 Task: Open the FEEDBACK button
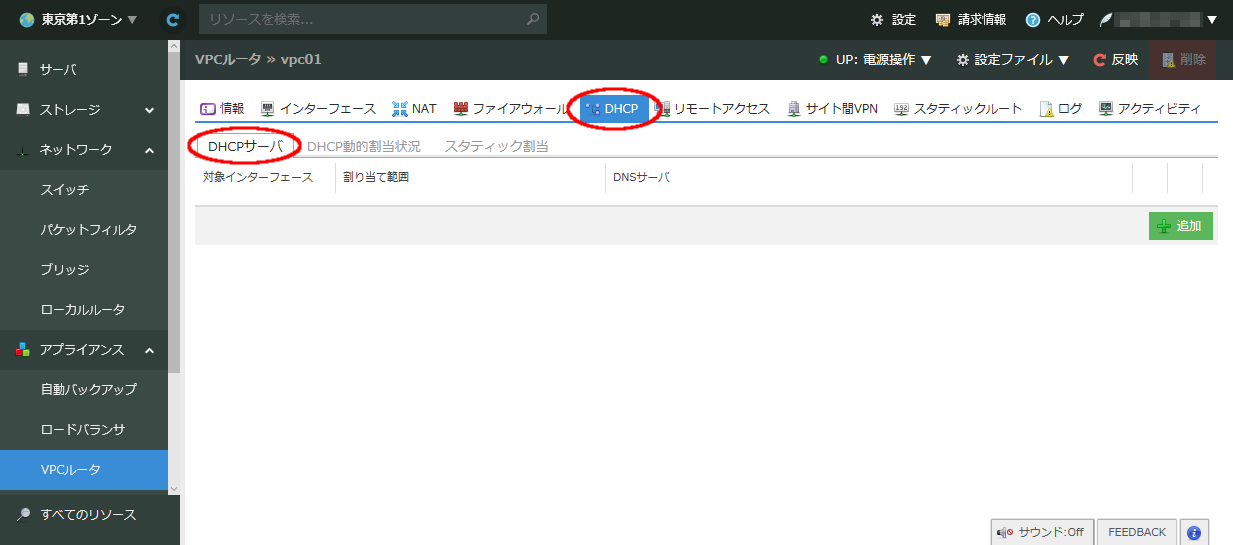1136,532
